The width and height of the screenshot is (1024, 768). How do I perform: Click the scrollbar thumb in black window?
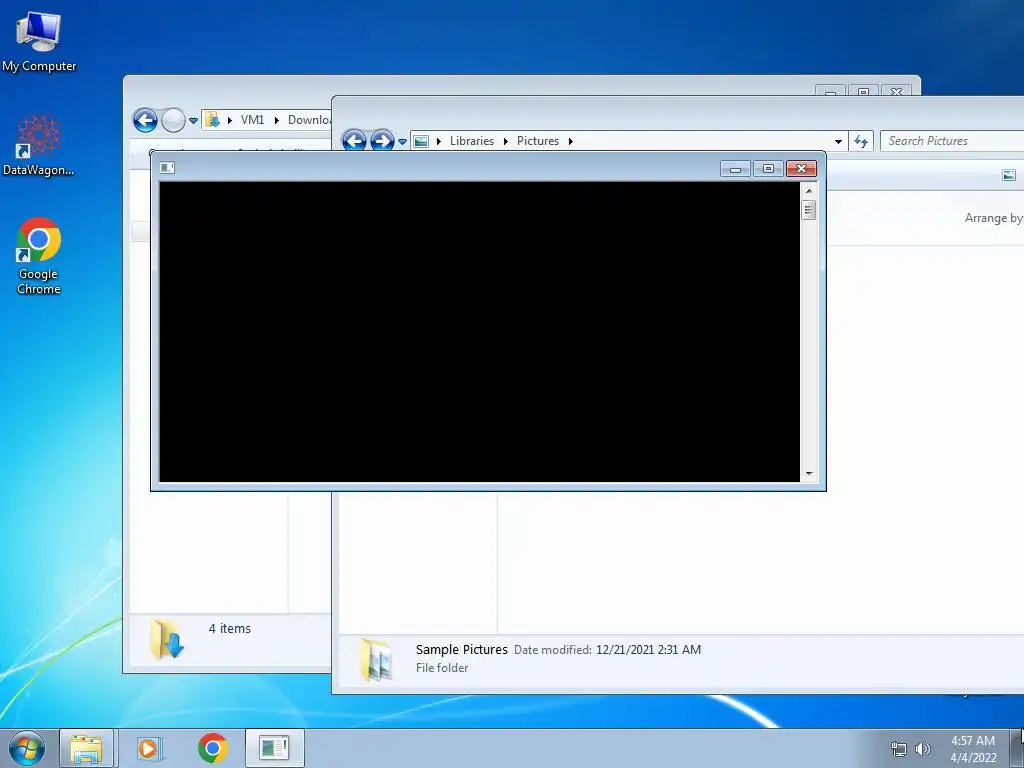pyautogui.click(x=808, y=210)
